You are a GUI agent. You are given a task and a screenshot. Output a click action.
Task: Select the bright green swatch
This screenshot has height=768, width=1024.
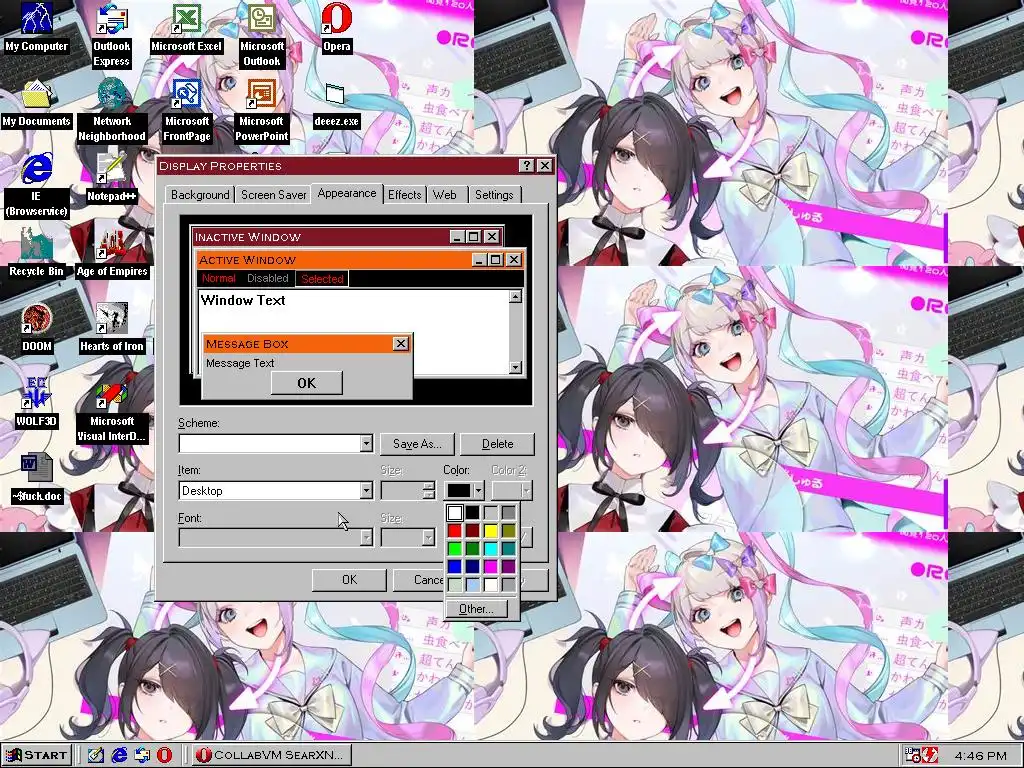[455, 549]
